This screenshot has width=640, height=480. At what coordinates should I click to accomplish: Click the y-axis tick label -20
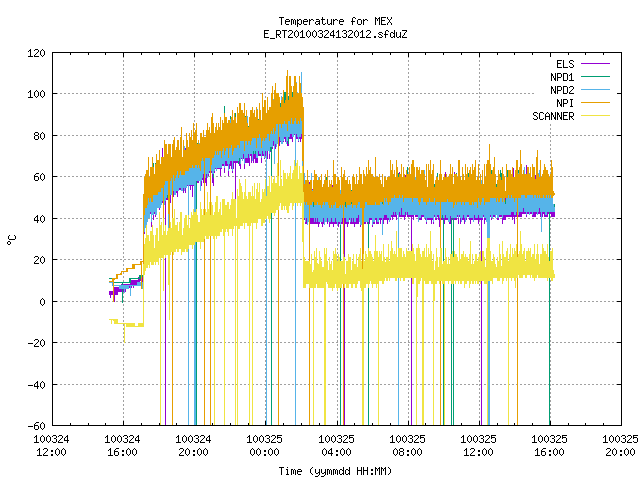click(36, 343)
